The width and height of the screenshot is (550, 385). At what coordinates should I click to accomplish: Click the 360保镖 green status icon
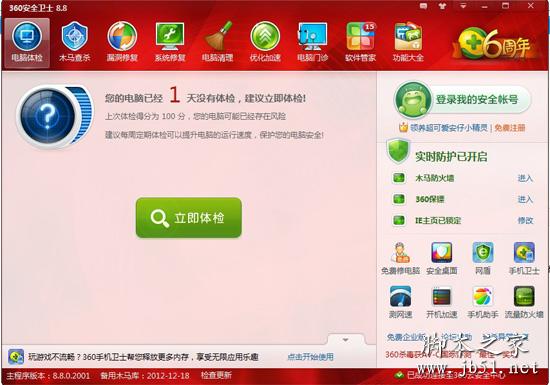(398, 199)
